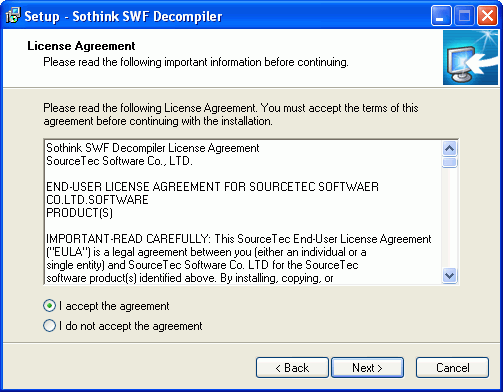Click 'Please read the following important information' subtitle
The height and width of the screenshot is (392, 503).
coord(196,62)
